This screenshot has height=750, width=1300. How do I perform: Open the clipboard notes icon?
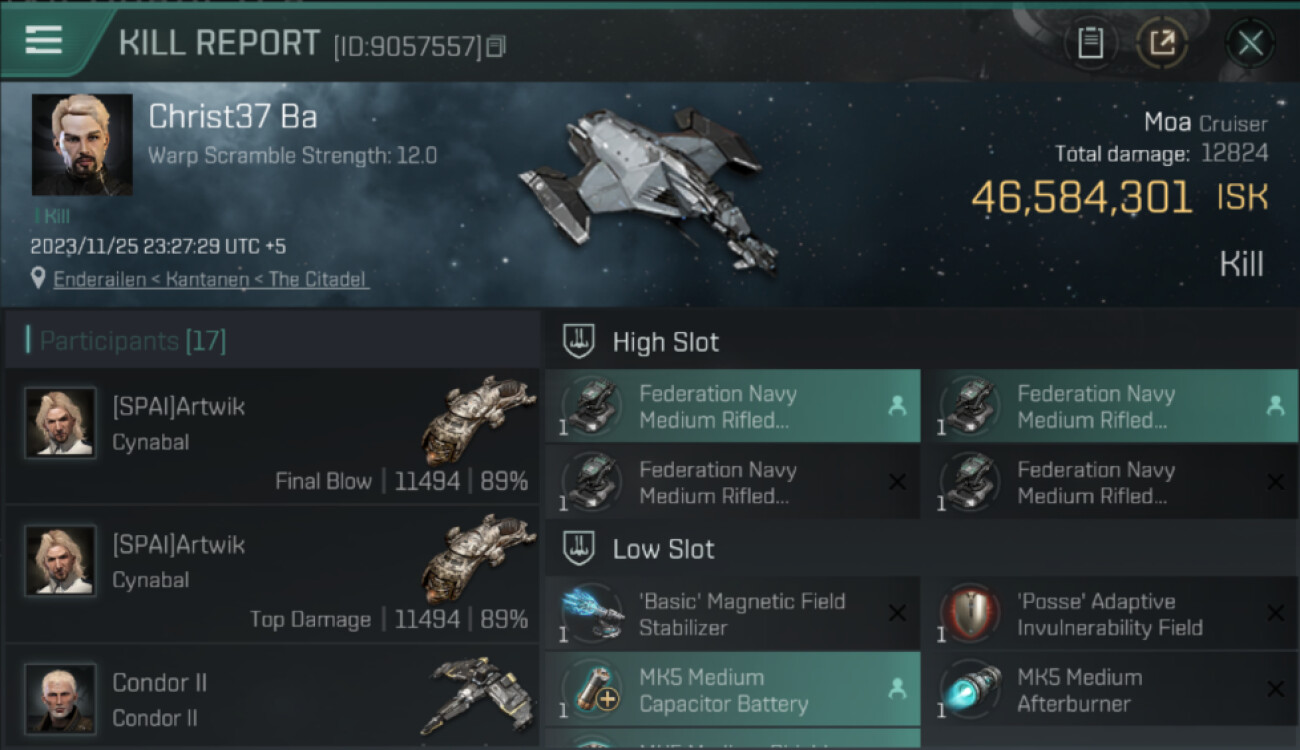pos(1090,43)
